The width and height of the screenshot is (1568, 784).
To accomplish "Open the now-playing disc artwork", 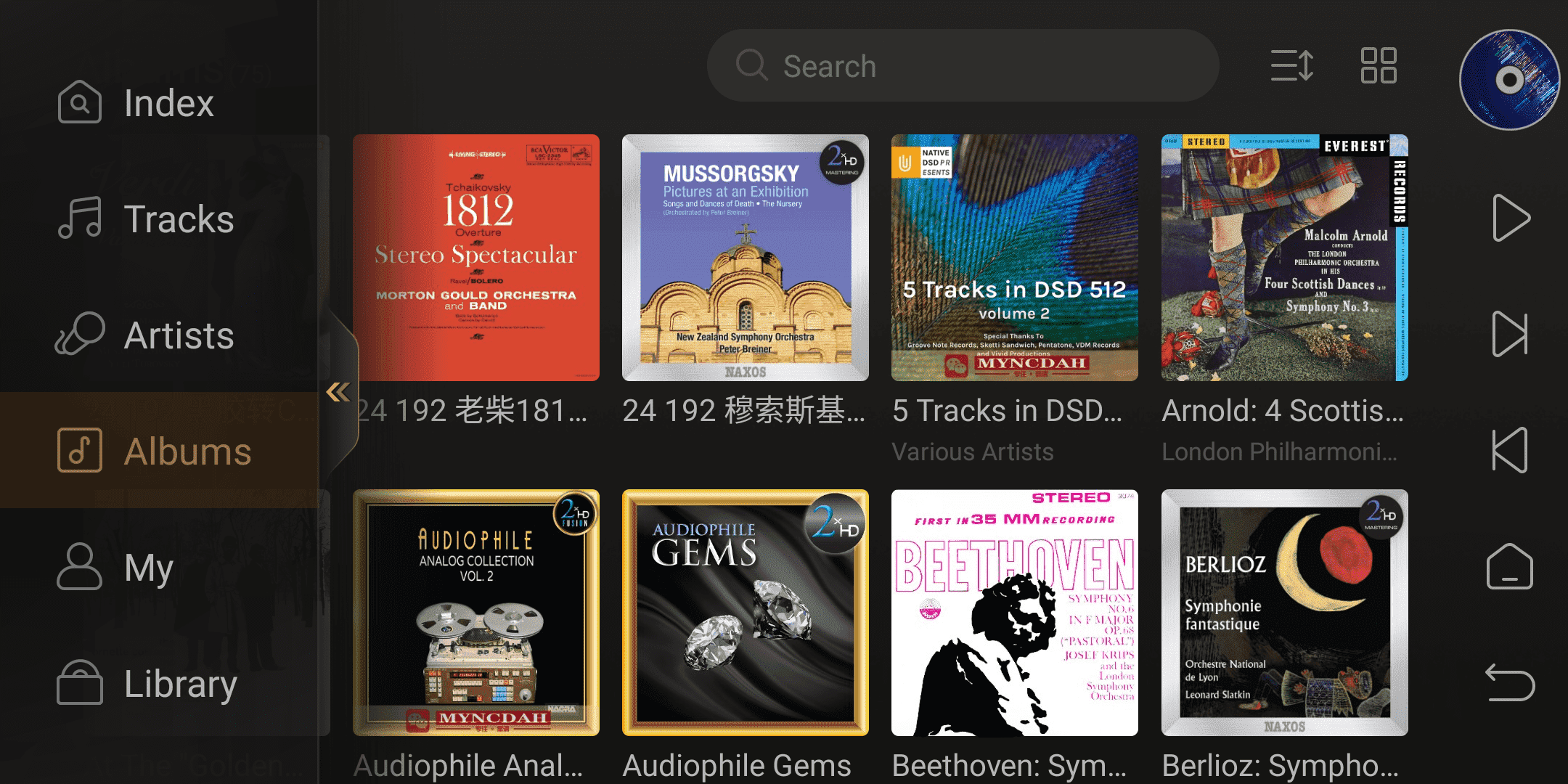I will pyautogui.click(x=1510, y=80).
